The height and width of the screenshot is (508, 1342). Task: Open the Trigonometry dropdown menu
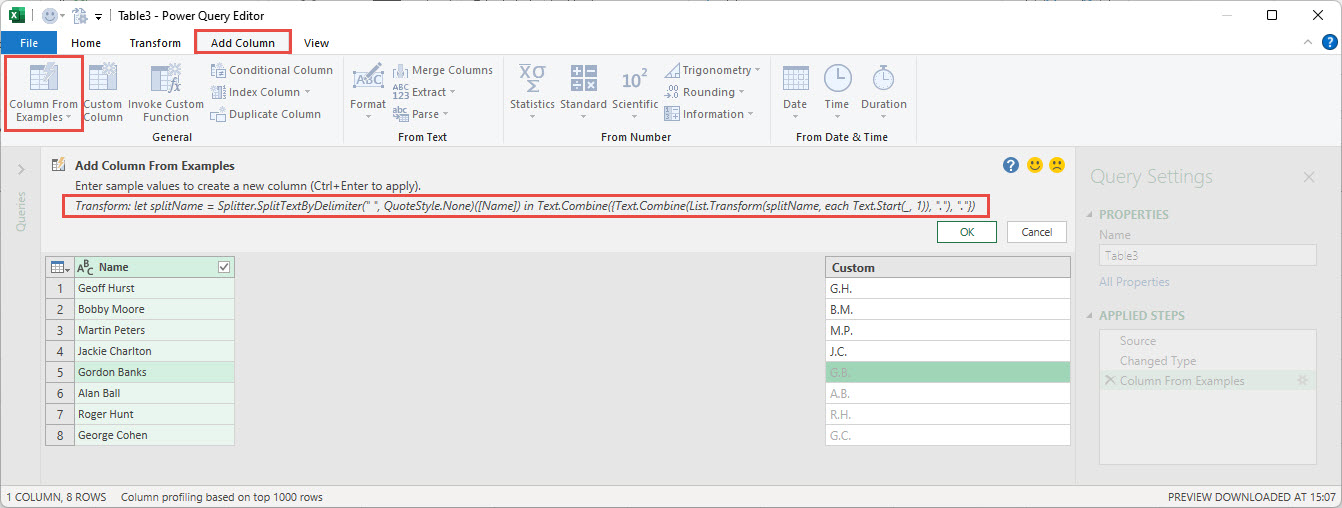[757, 70]
